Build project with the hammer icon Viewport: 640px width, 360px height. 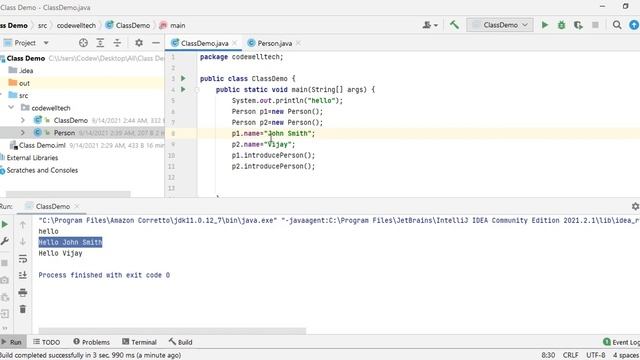[x=454, y=25]
